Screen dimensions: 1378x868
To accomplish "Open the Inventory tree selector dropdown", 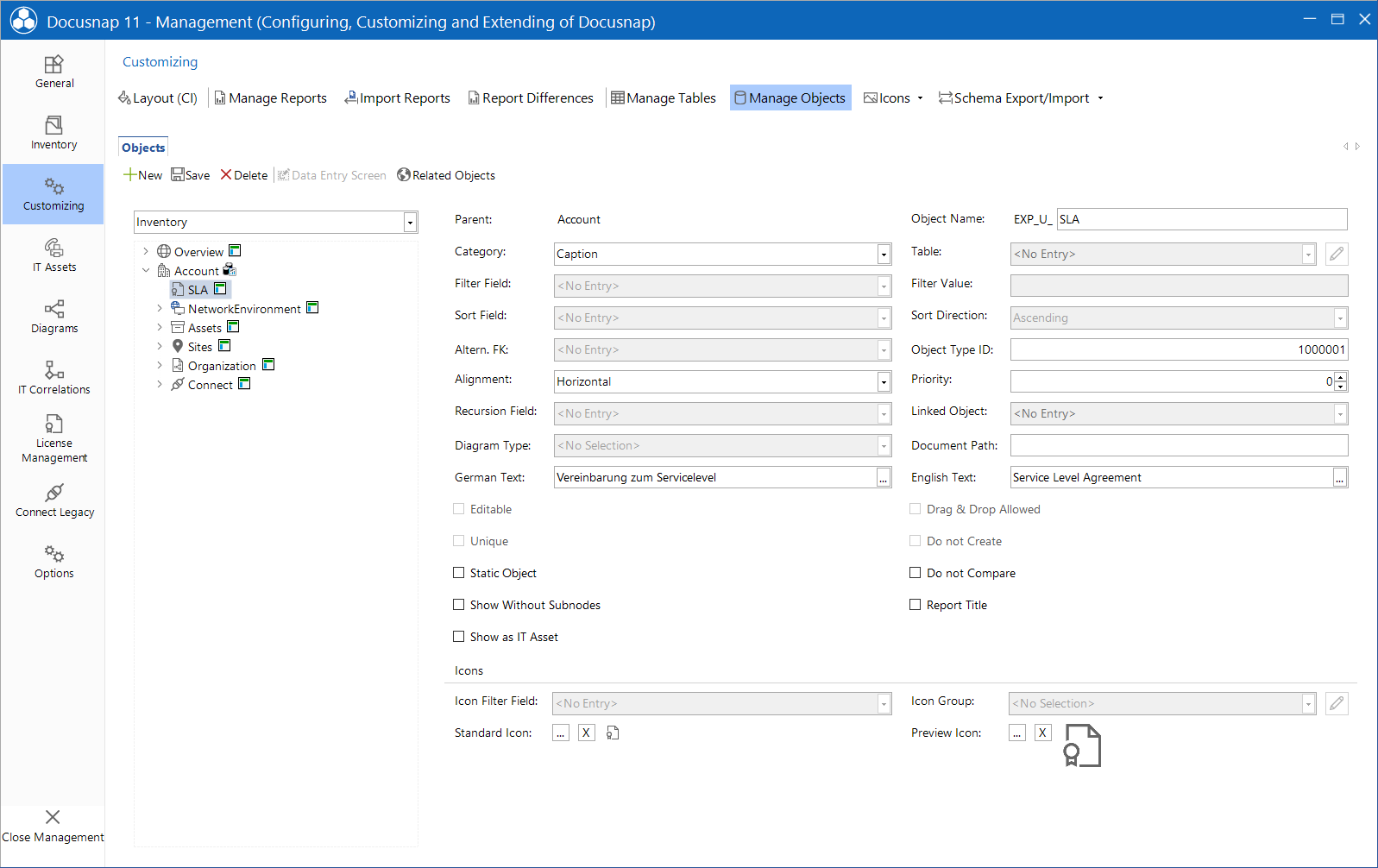I will [410, 223].
